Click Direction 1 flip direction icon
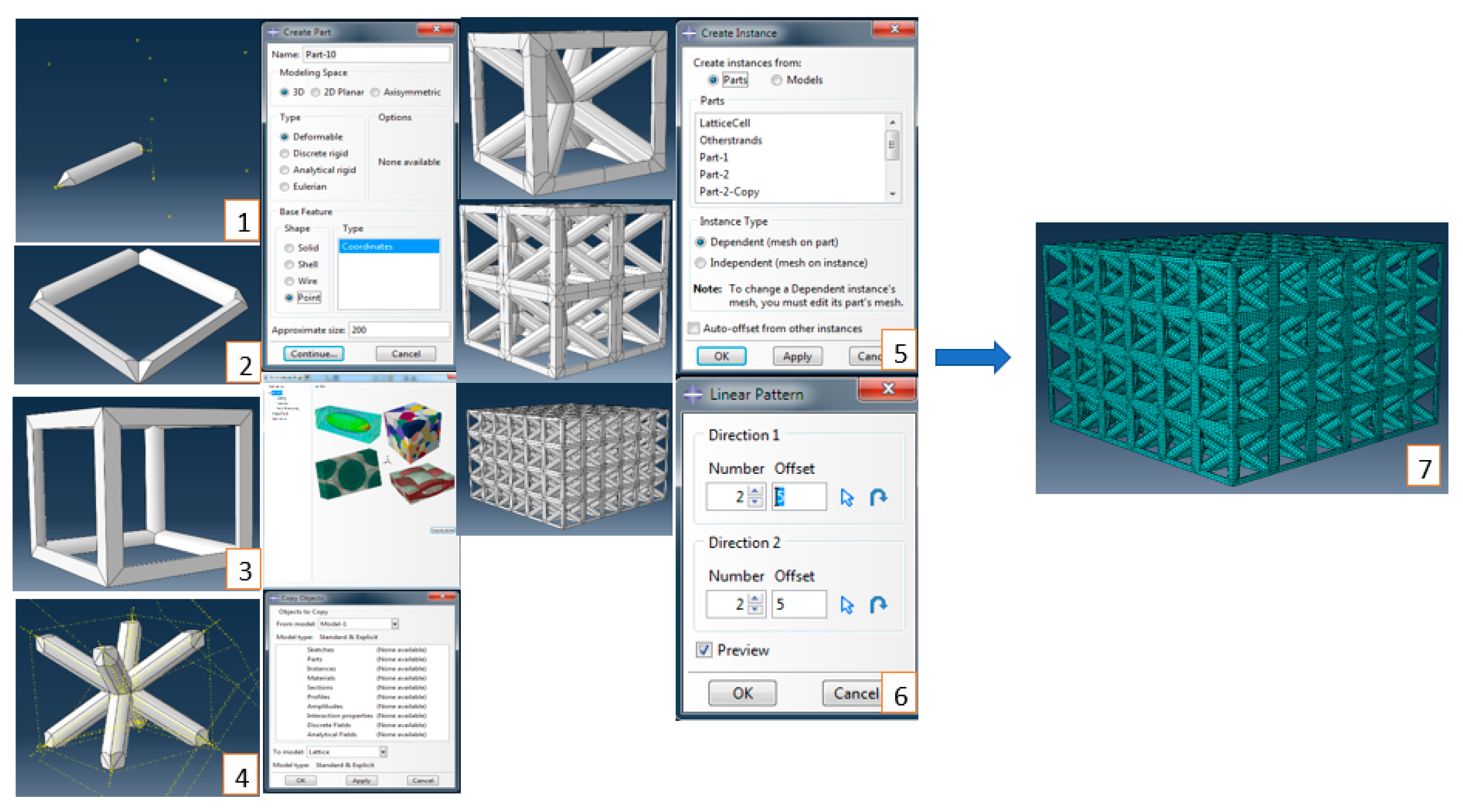This screenshot has height=812, width=1463. pos(878,497)
